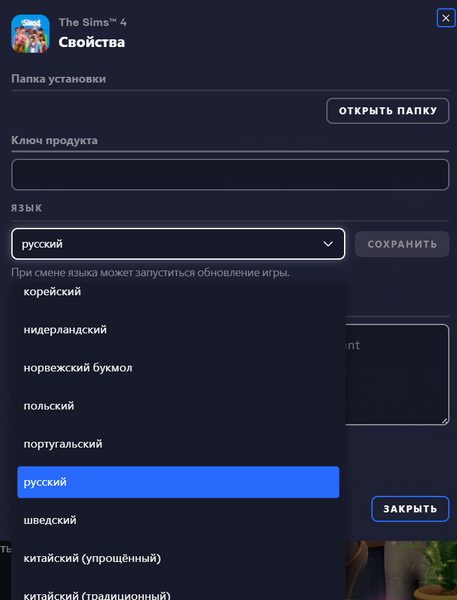
Task: Open the install folder via ОТКРЫТЬ ПАПКУ
Action: point(388,111)
